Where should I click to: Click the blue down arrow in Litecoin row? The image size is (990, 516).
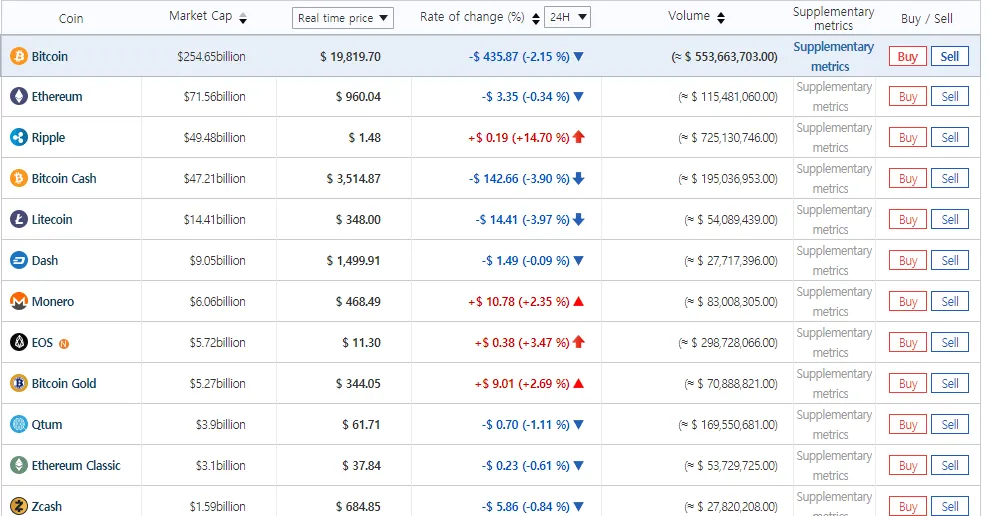click(578, 220)
